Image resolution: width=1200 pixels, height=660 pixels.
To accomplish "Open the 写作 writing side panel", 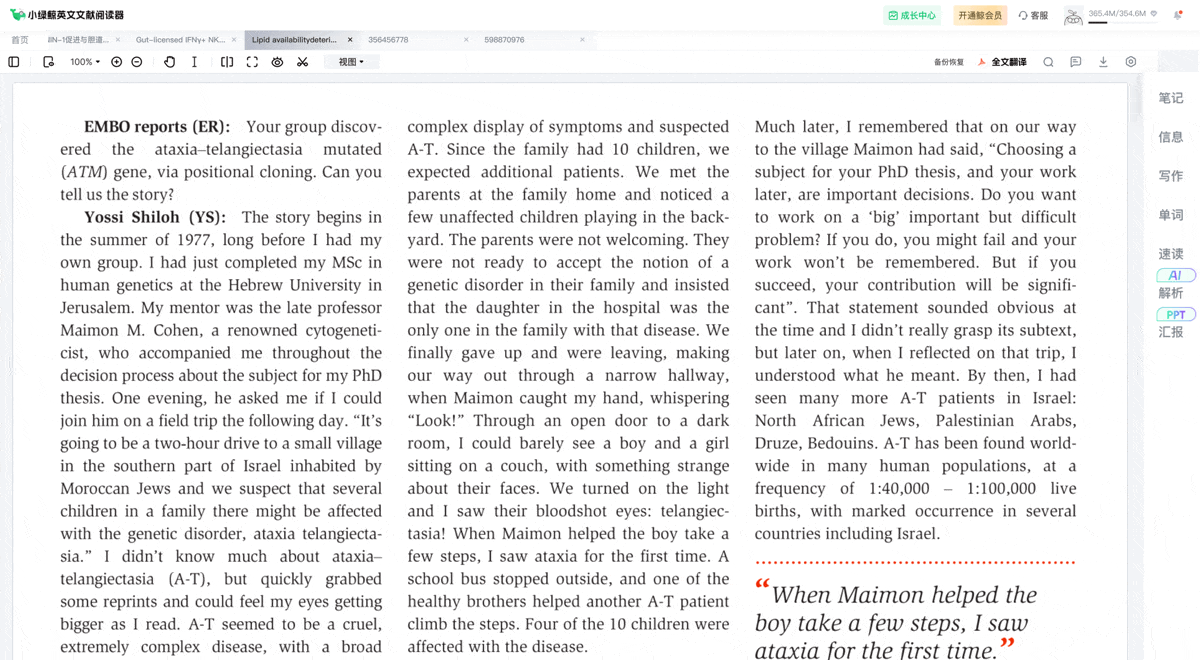I will click(1171, 176).
